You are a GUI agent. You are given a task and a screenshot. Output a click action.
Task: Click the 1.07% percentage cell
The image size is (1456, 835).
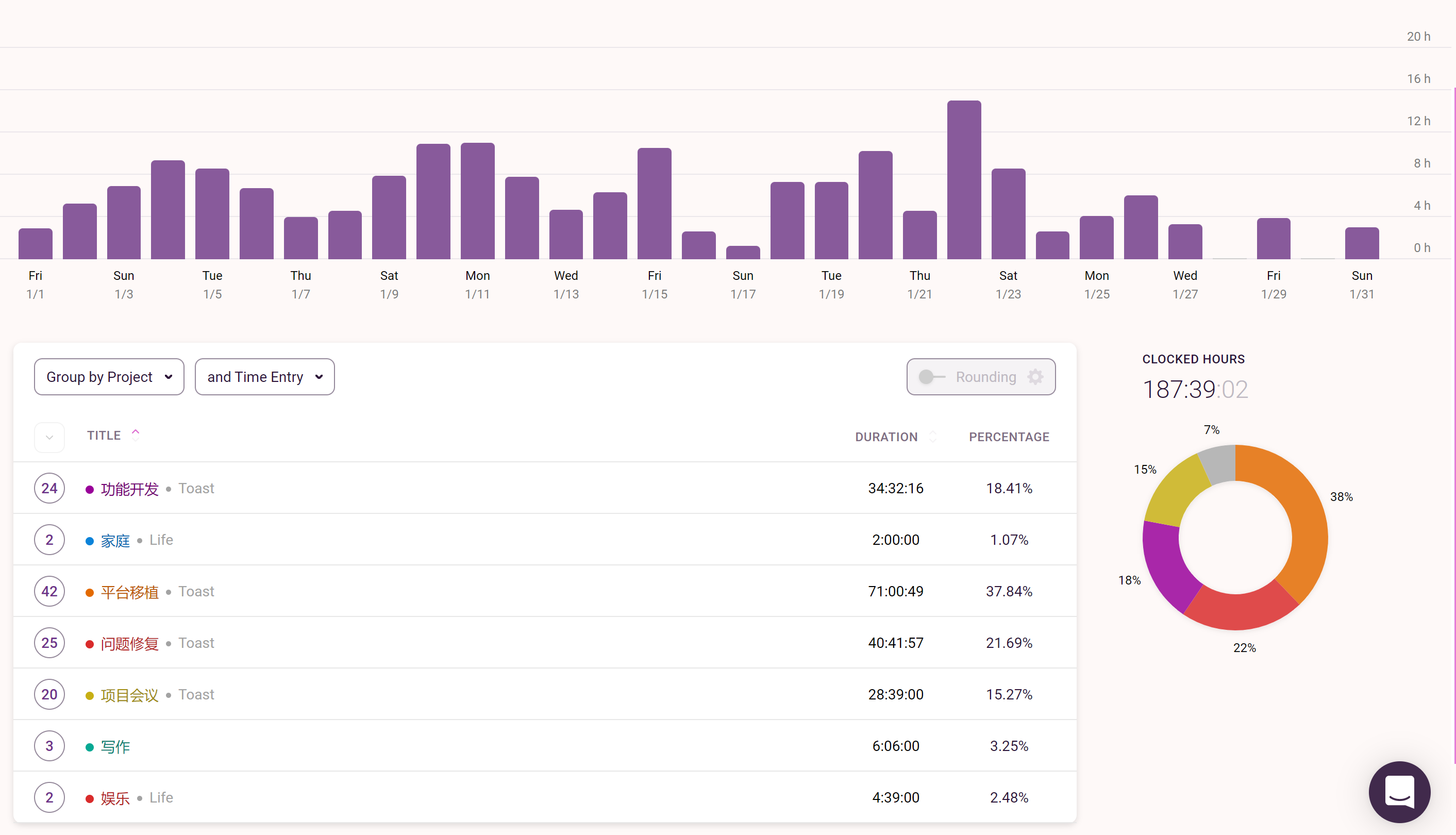coord(1009,540)
